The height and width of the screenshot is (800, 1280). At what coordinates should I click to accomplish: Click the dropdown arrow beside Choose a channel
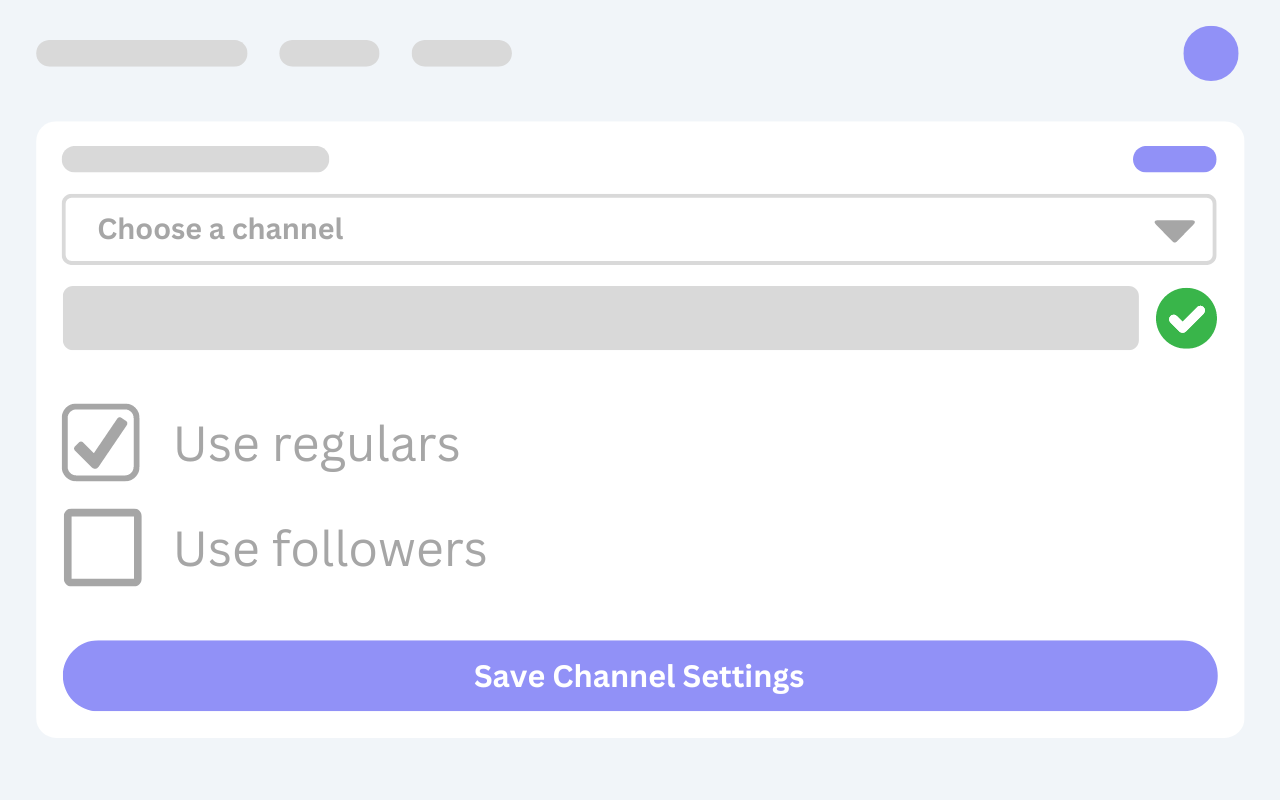tap(1172, 229)
